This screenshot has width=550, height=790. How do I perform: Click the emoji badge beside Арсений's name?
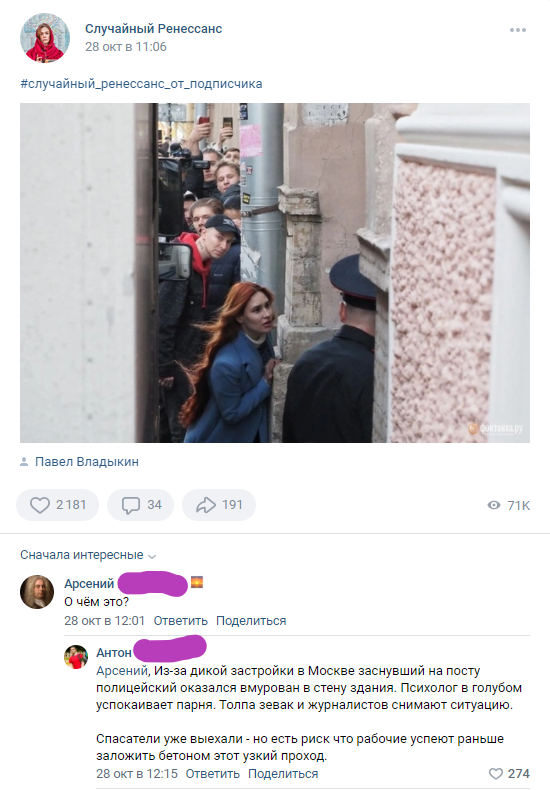click(196, 582)
